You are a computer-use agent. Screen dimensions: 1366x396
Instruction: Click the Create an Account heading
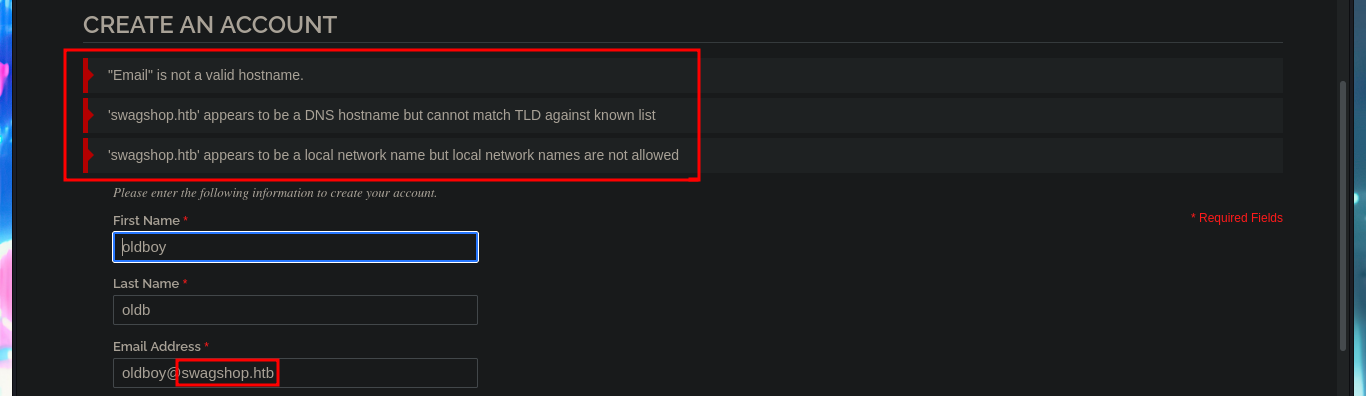(x=210, y=24)
